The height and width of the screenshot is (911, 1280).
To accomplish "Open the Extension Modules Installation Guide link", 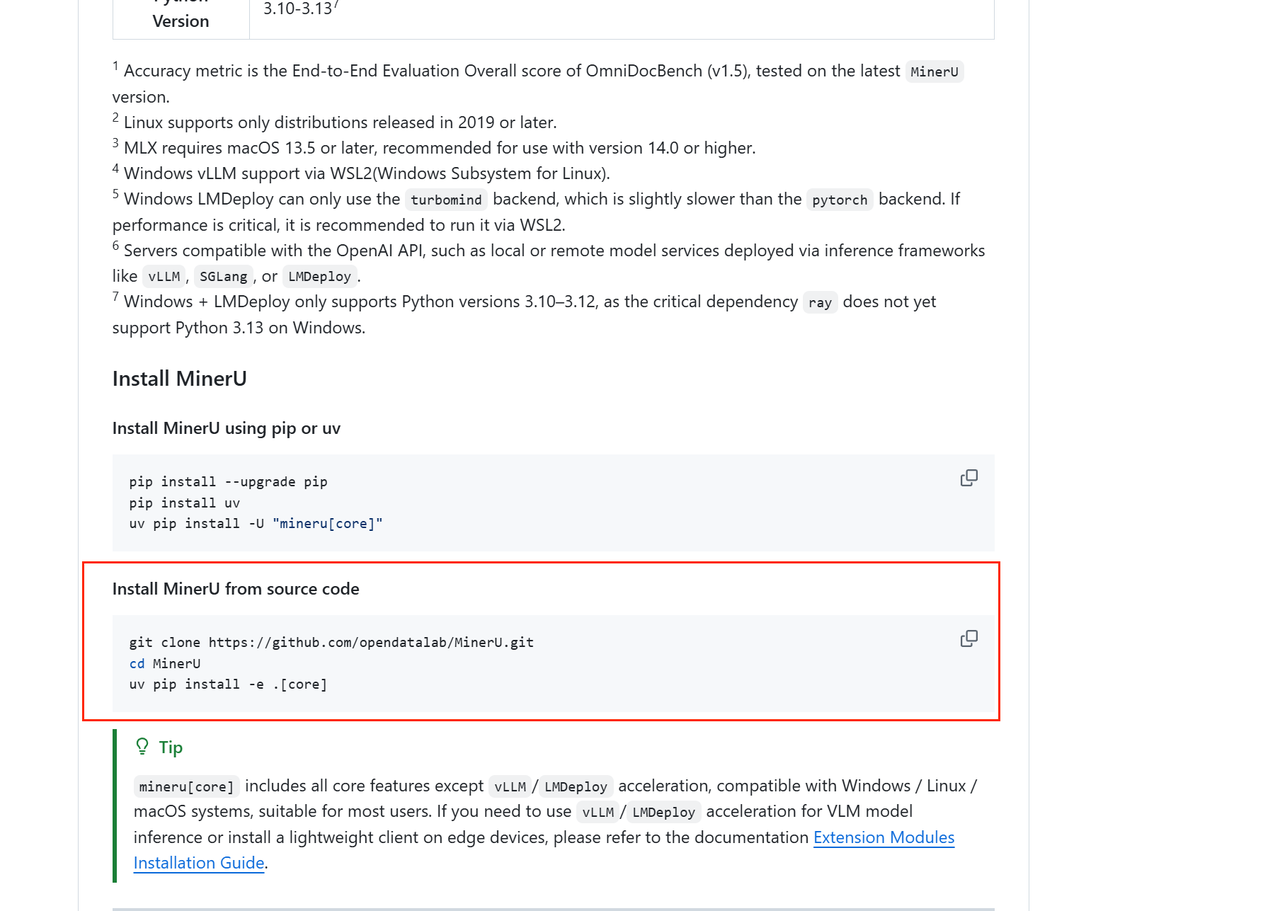I will 883,837.
